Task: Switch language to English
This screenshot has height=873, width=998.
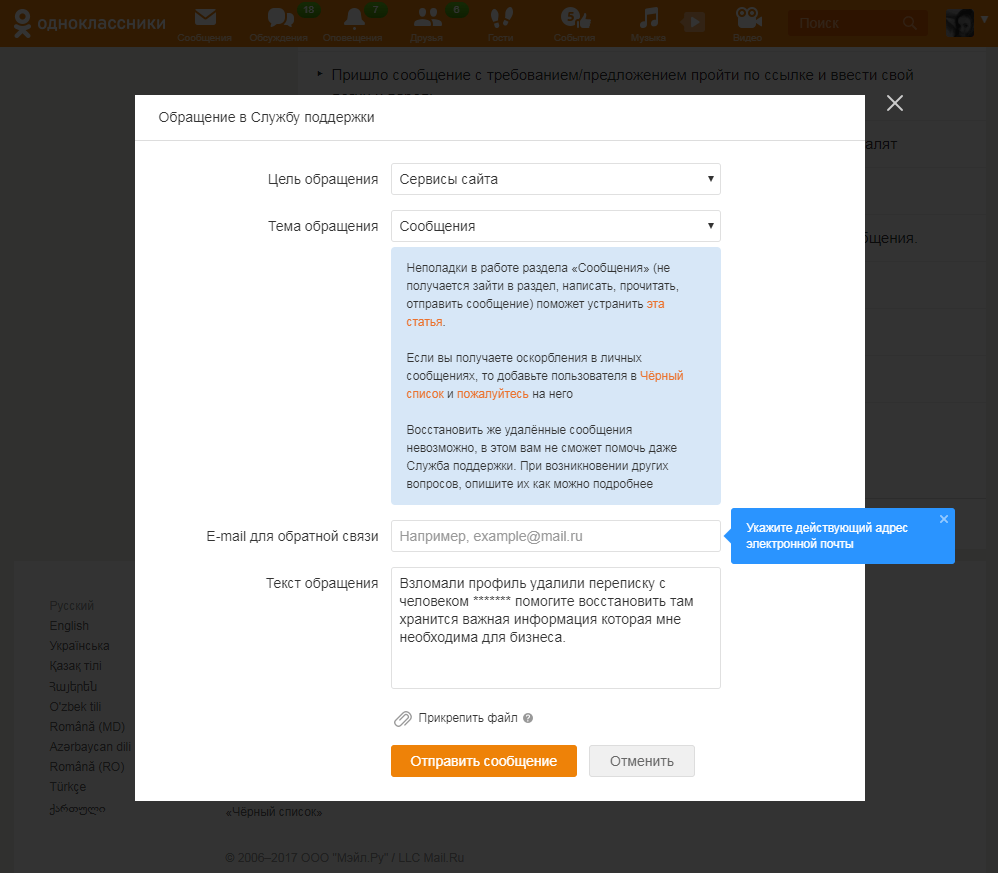Action: tap(69, 626)
